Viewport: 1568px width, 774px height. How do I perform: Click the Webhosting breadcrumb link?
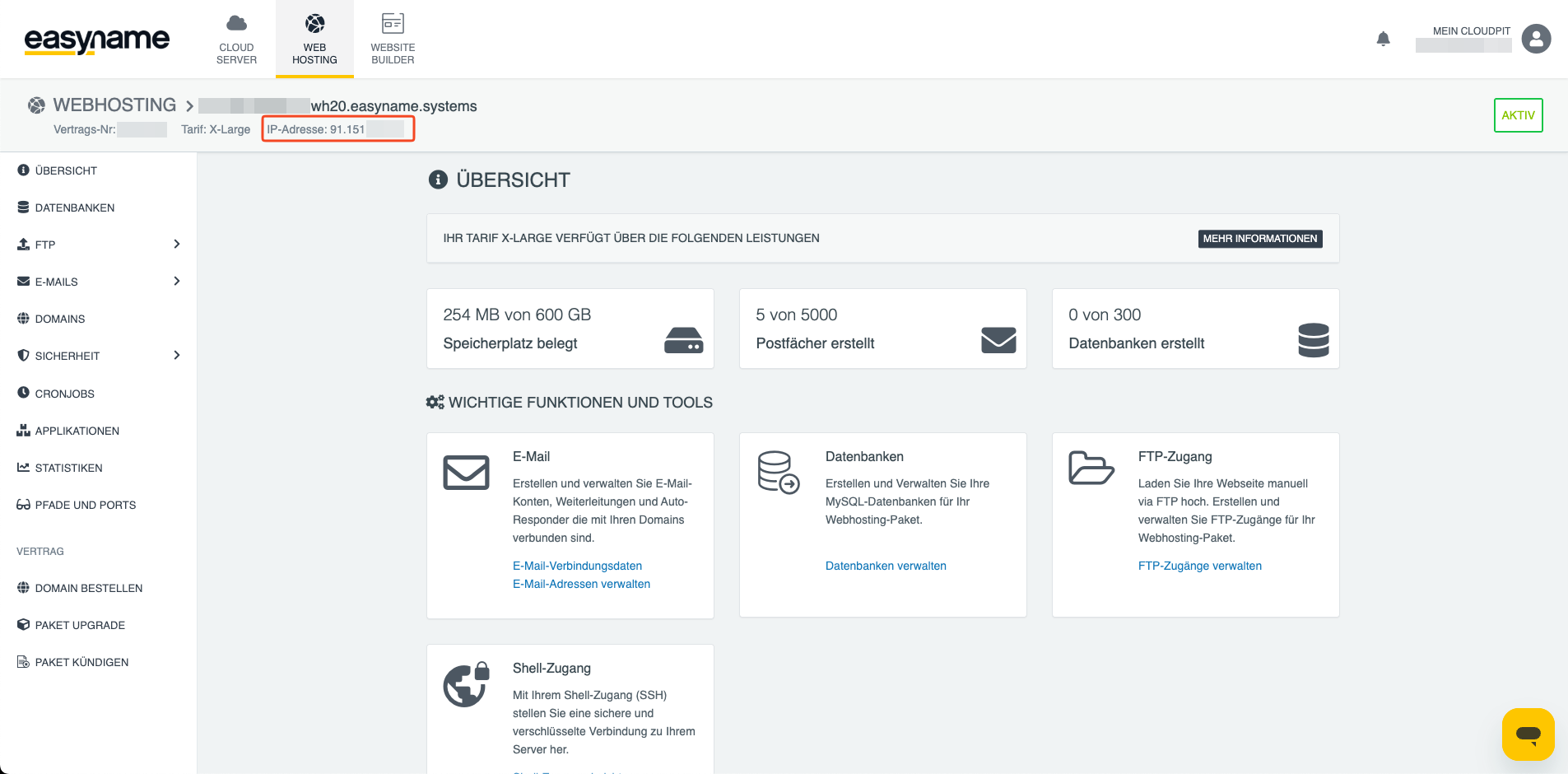114,105
